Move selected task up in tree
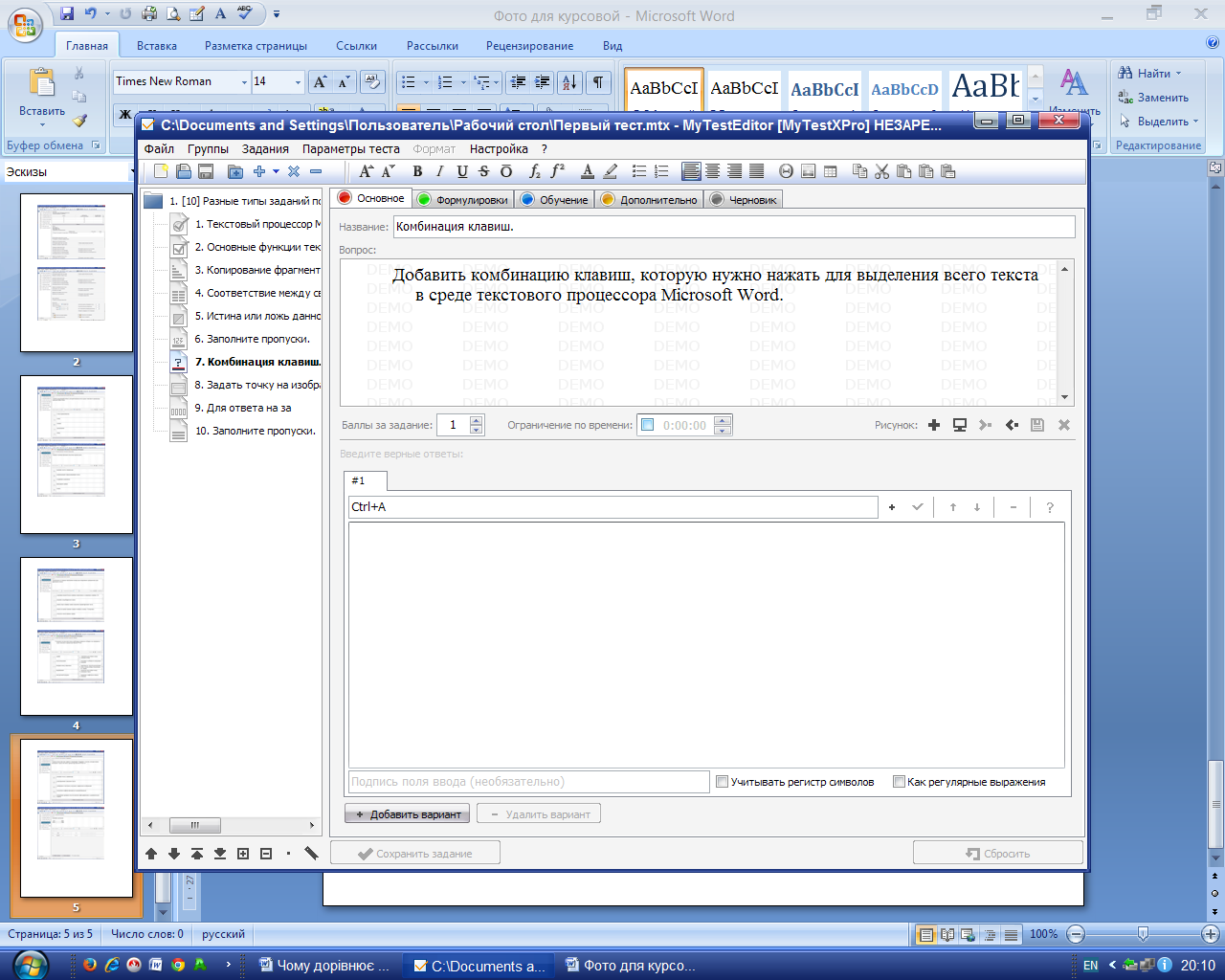The width and height of the screenshot is (1225, 980). tap(151, 854)
